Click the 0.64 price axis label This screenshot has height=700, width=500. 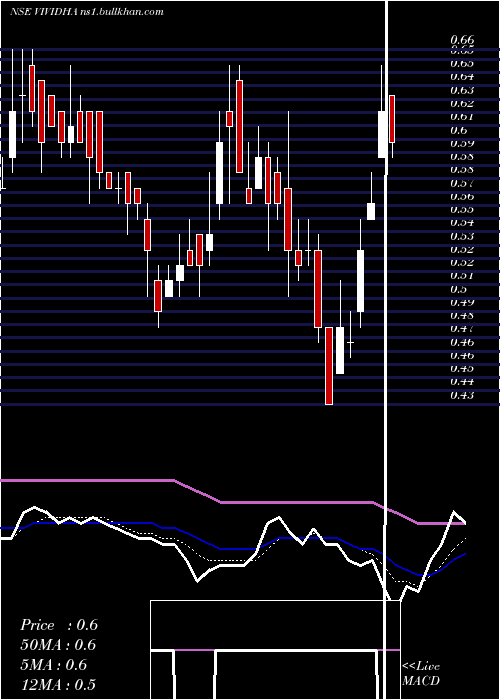point(462,76)
